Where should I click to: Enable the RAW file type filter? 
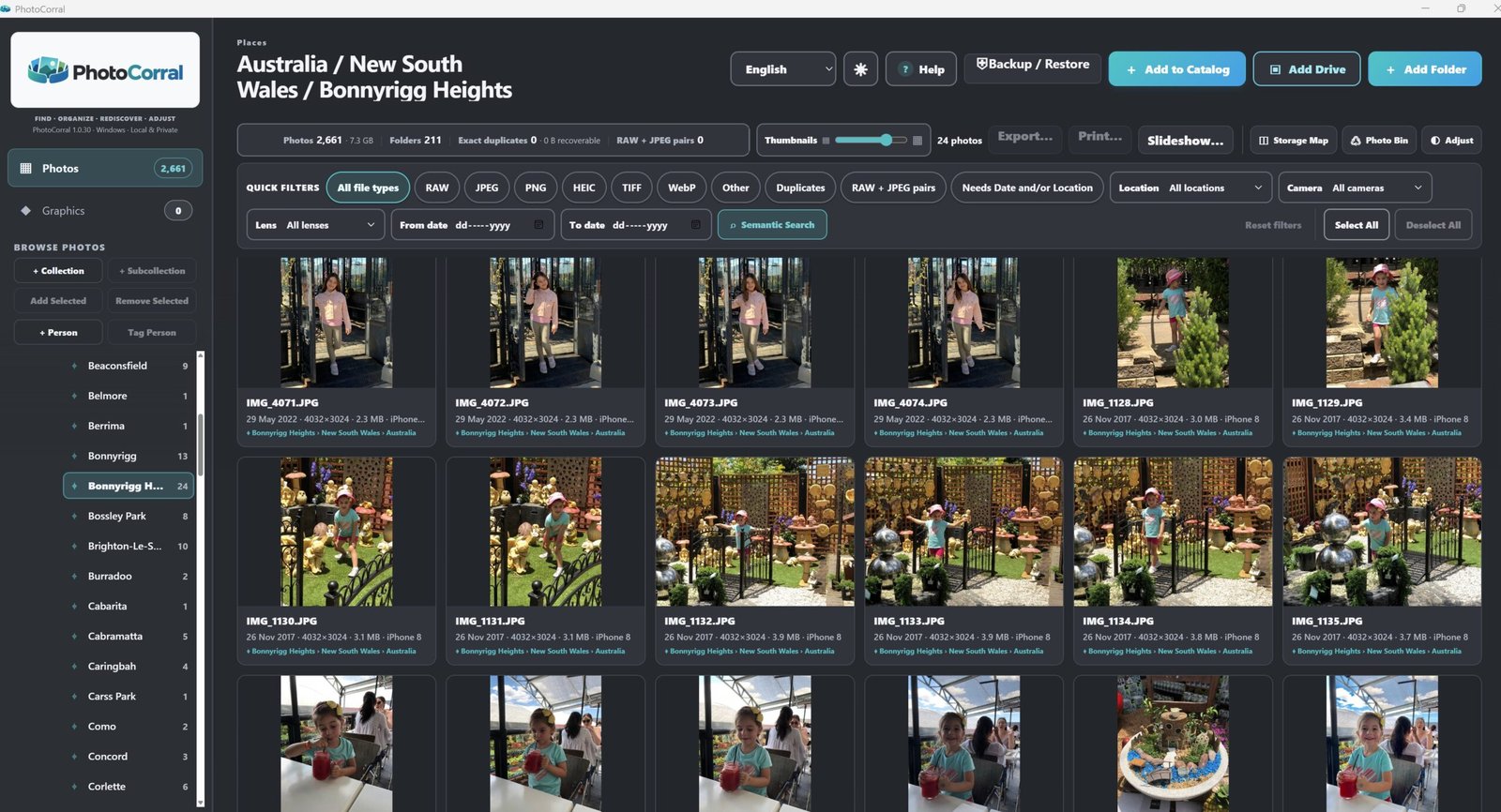pos(437,188)
